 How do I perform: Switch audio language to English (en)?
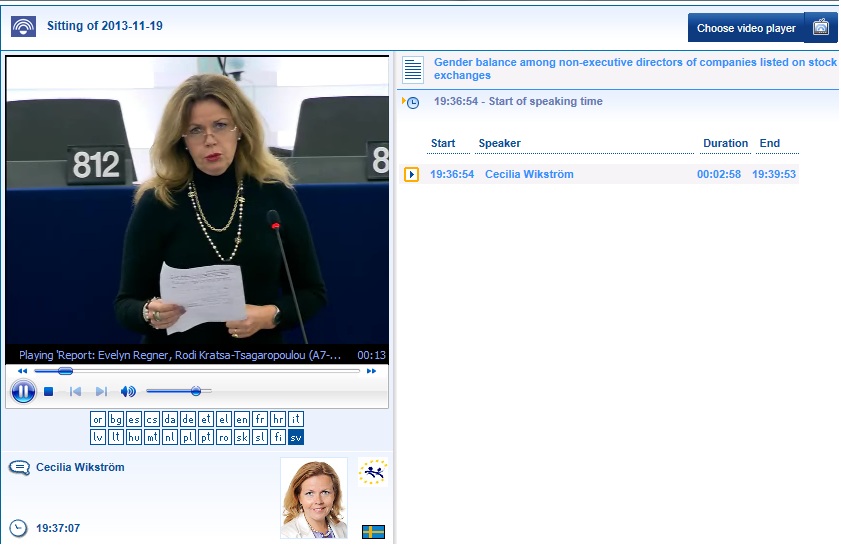click(242, 419)
